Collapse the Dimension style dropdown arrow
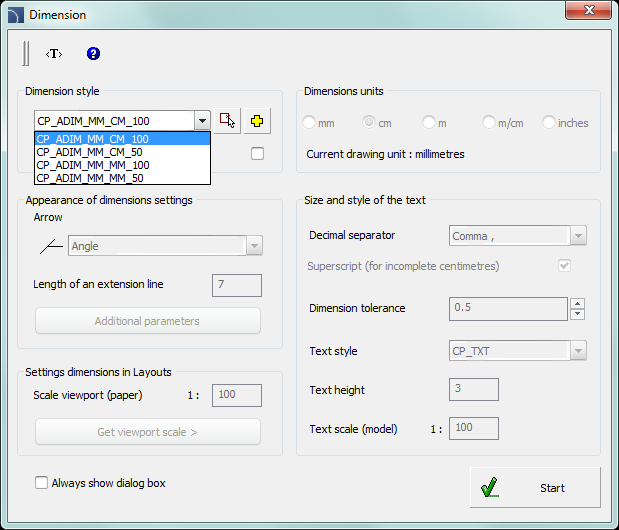The image size is (619, 530). pos(202,121)
